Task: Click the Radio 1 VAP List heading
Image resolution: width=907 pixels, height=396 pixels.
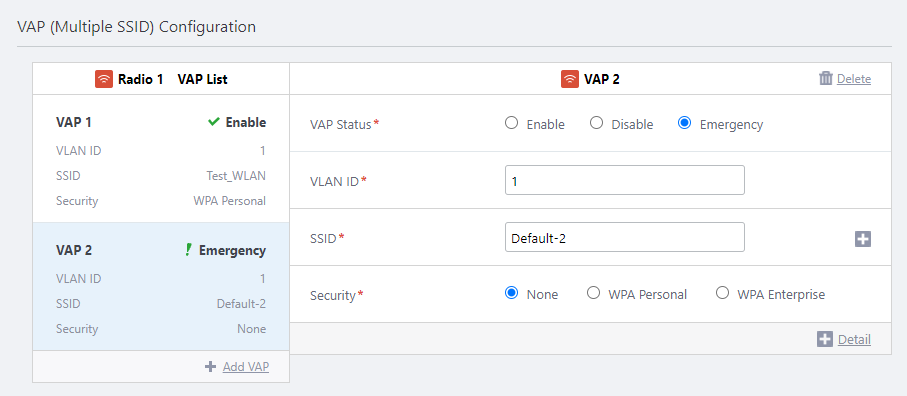Action: click(x=173, y=79)
